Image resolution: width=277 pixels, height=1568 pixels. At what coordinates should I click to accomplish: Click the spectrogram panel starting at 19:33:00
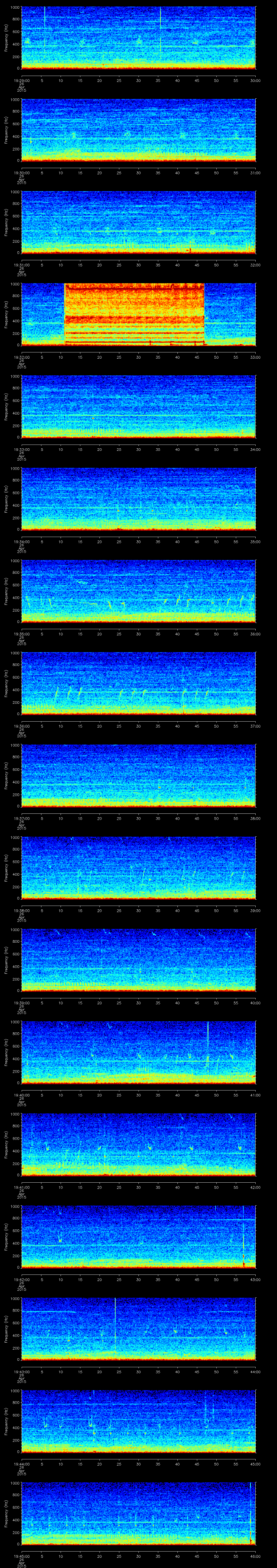click(138, 407)
